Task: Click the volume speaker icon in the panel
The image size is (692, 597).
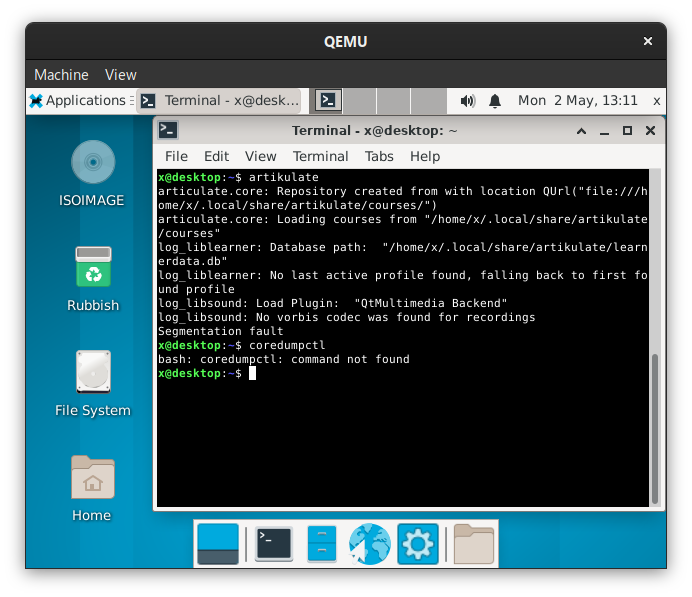Action: tap(468, 101)
